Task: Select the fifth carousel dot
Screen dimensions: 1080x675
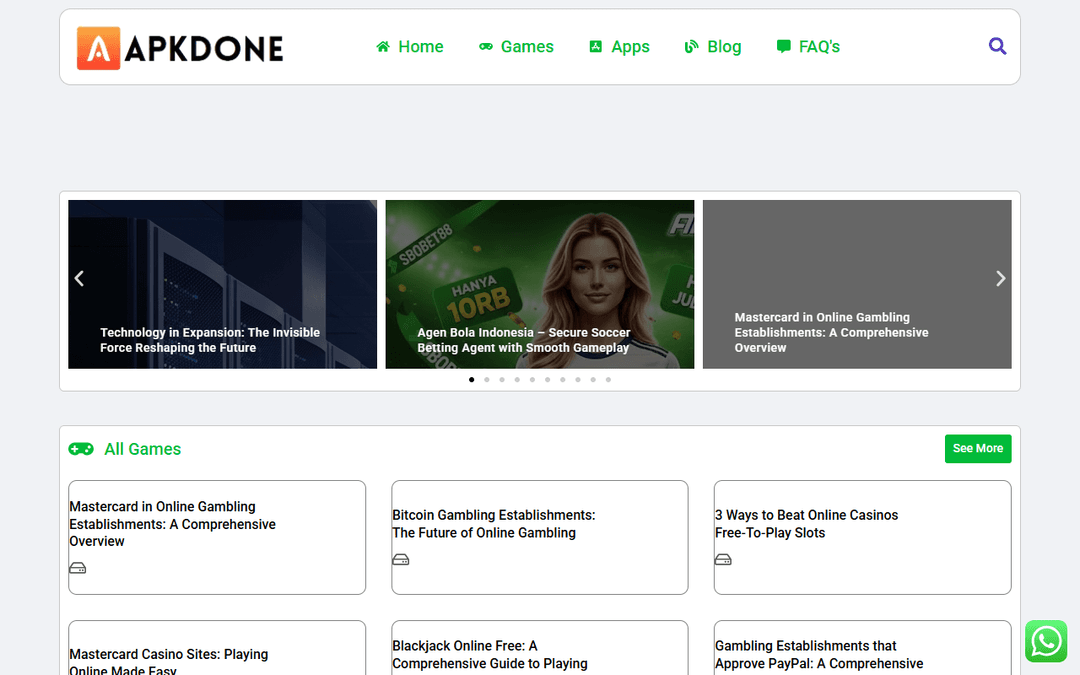Action: click(x=532, y=380)
